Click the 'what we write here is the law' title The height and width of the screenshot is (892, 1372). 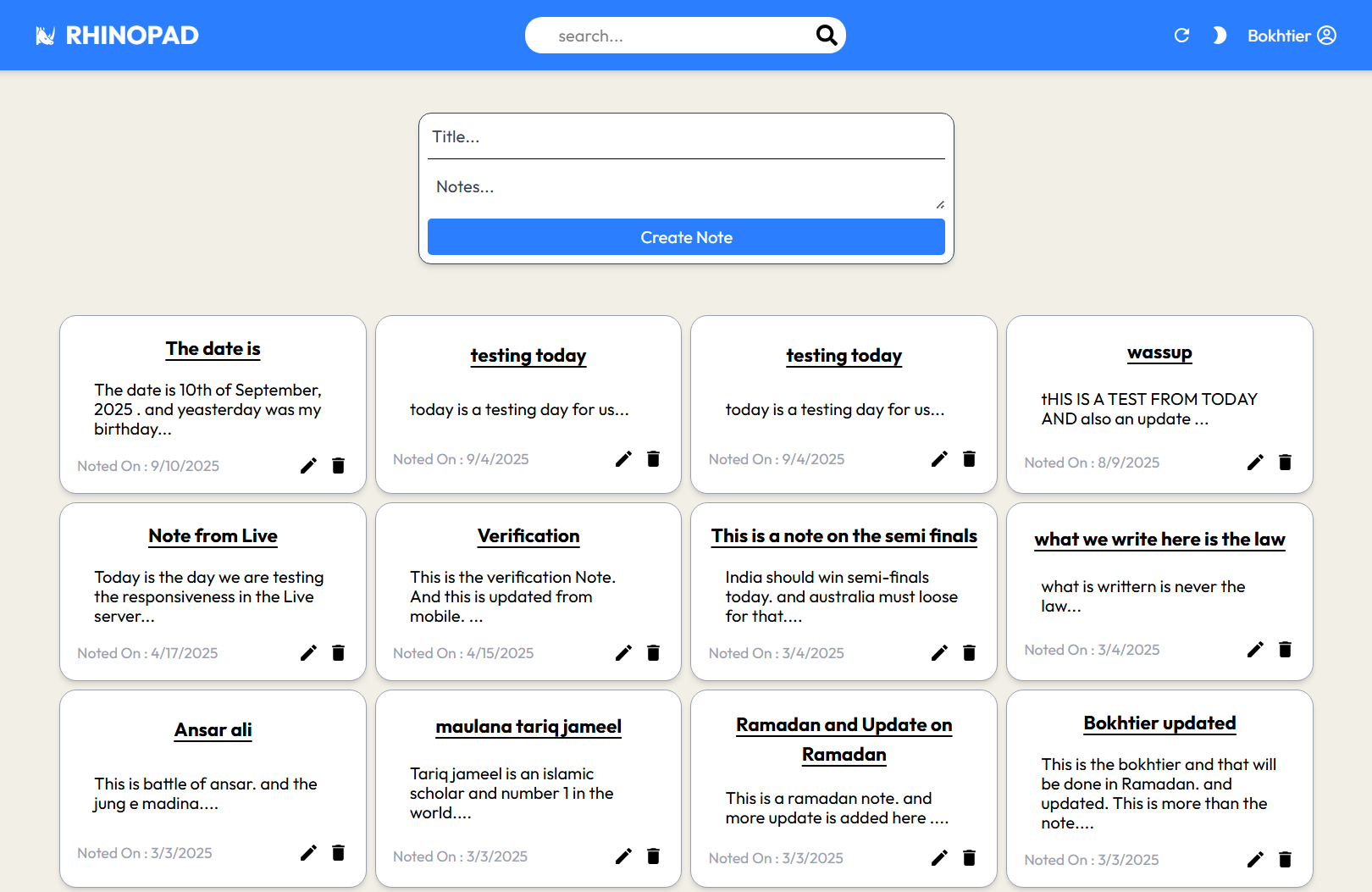point(1159,540)
